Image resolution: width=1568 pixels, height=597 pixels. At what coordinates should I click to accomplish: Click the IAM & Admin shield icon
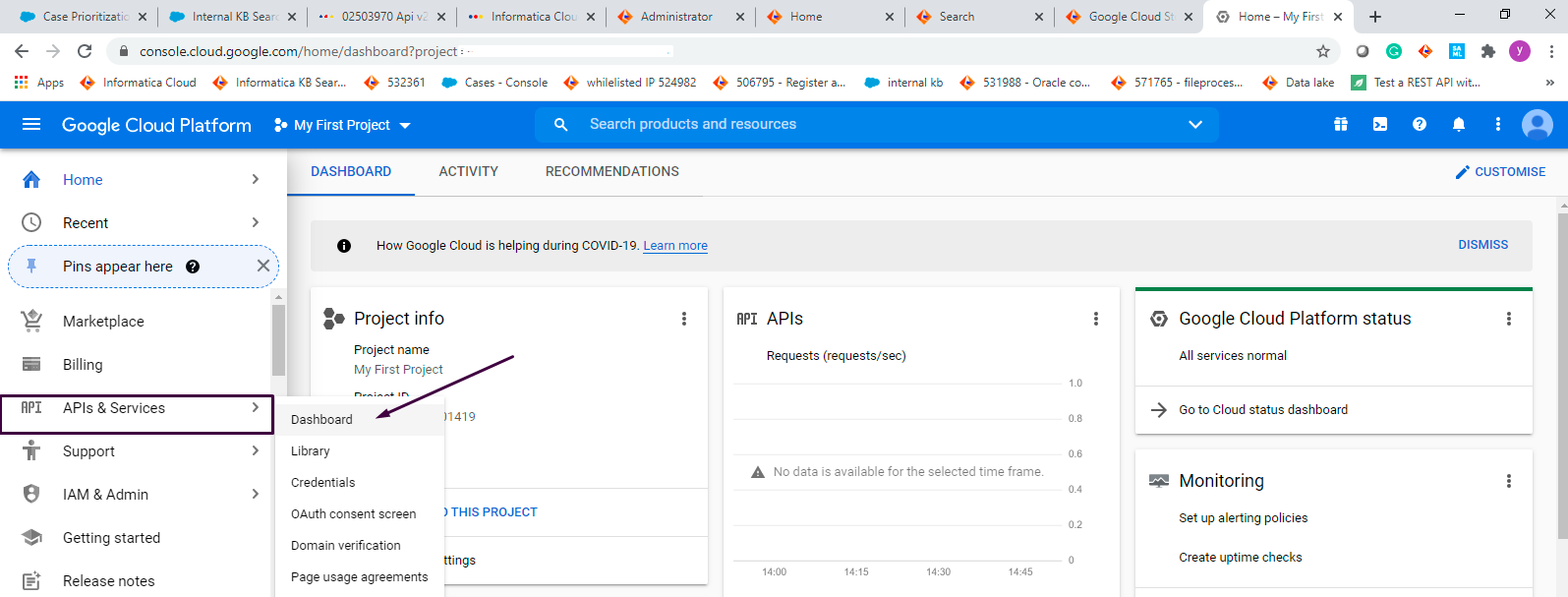click(31, 494)
